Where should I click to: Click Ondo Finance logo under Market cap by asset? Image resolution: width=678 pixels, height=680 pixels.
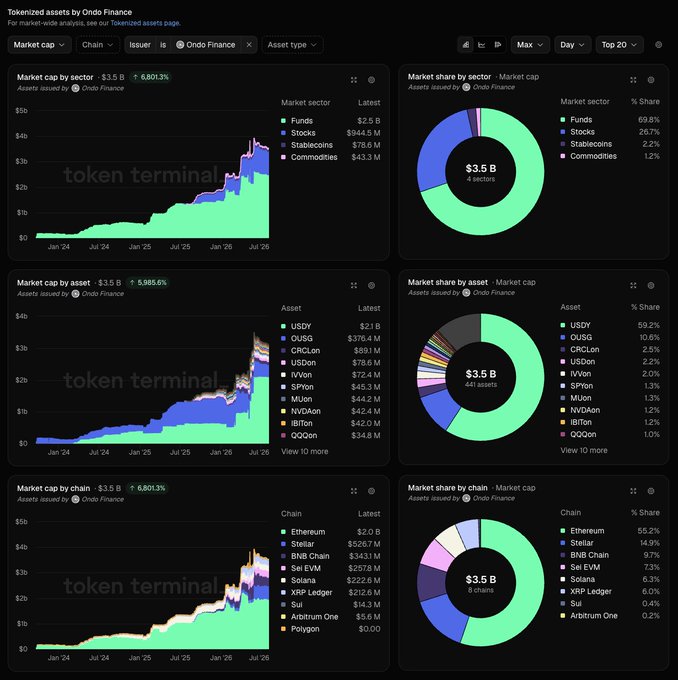tap(75, 294)
